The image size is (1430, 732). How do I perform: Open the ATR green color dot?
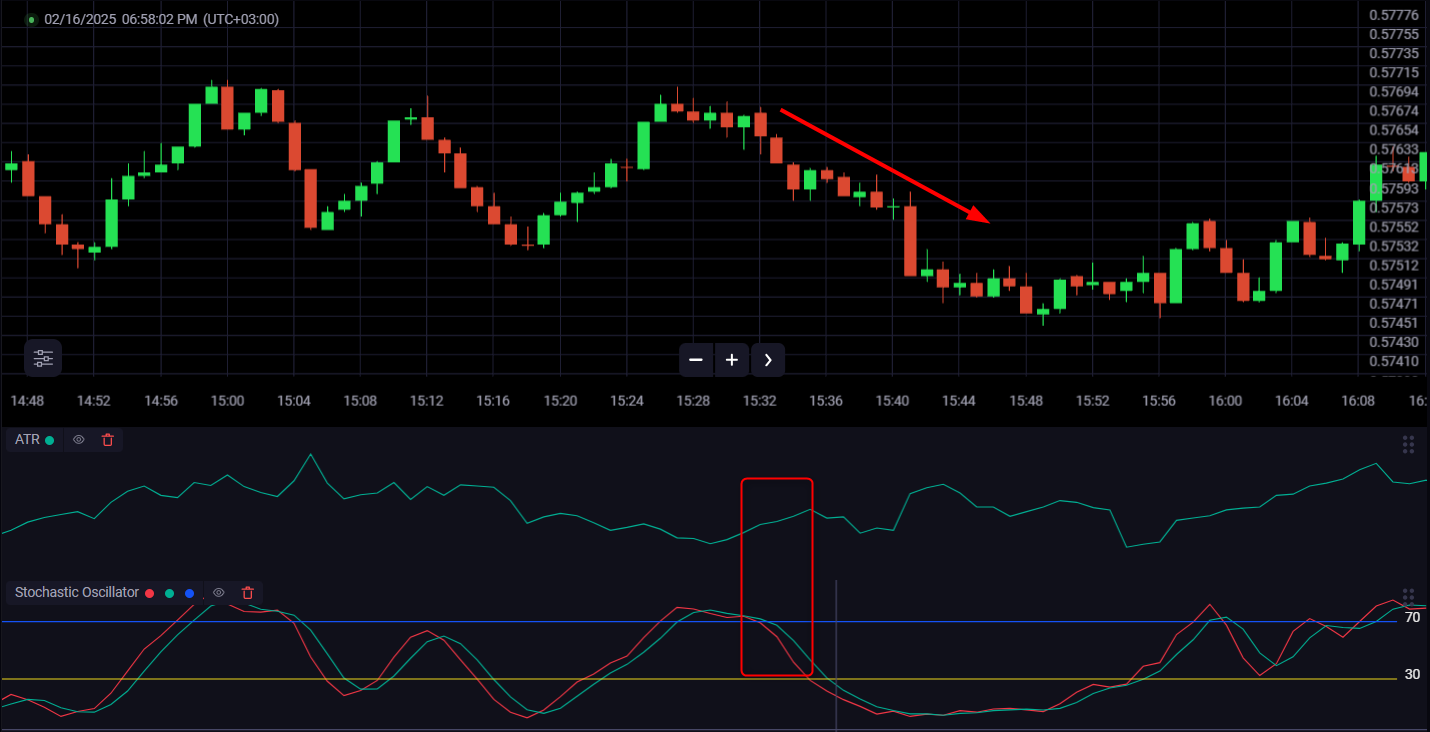(50, 440)
